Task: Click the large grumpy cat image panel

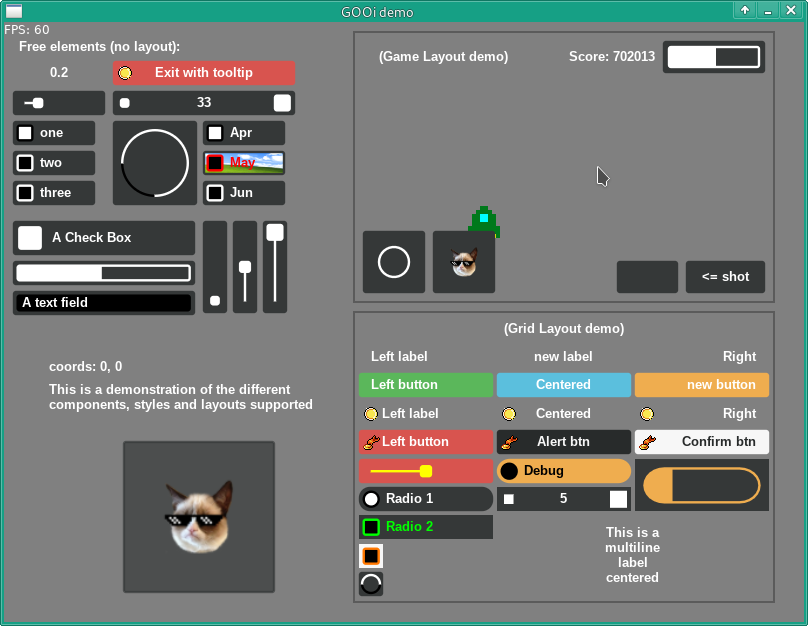Action: [x=199, y=517]
